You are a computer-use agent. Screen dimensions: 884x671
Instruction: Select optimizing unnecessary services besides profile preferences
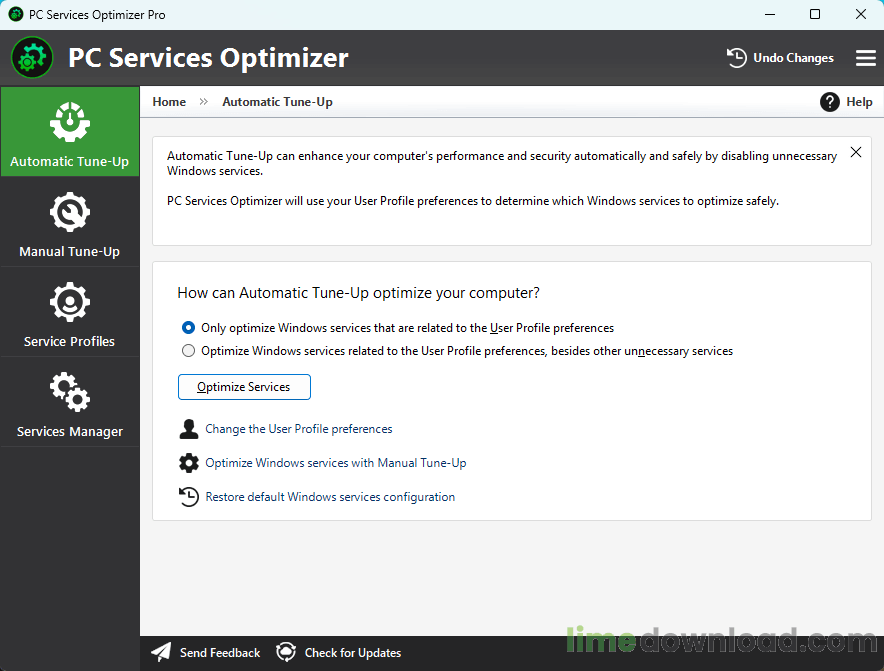click(x=188, y=350)
